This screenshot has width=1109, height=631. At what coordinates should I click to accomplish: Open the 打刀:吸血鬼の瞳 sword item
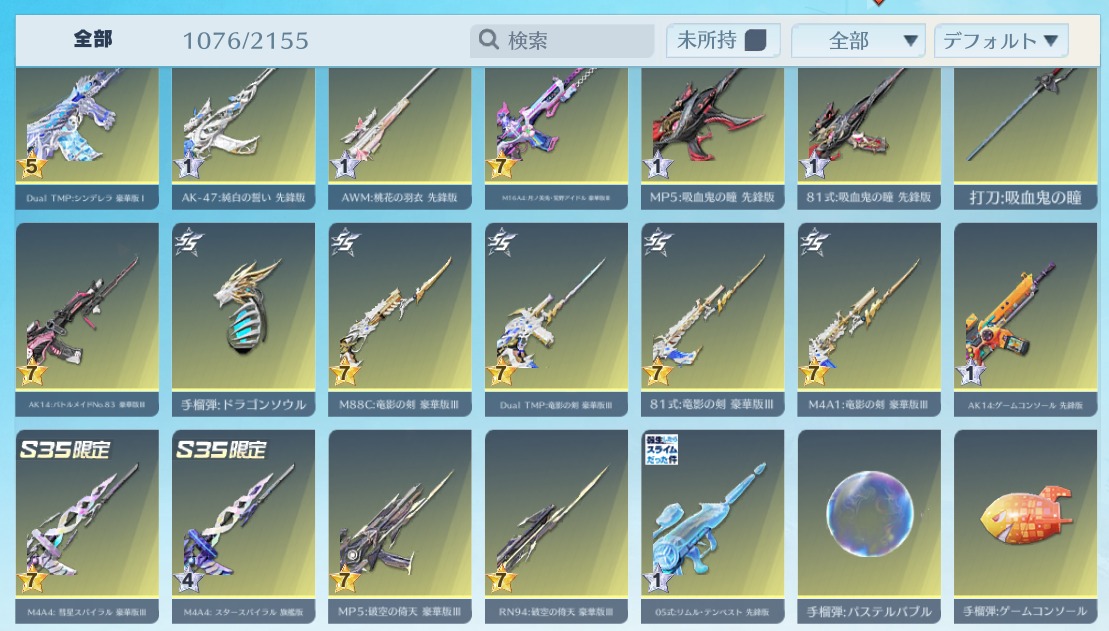click(1026, 139)
